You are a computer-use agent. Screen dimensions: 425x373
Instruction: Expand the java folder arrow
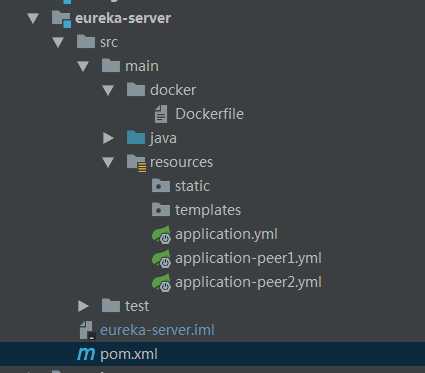pyautogui.click(x=108, y=138)
